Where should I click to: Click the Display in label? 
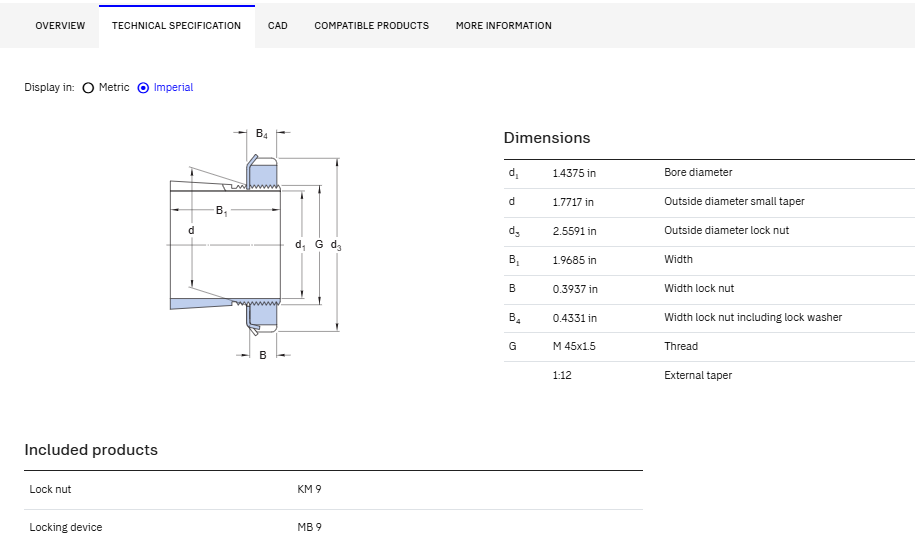pos(50,88)
